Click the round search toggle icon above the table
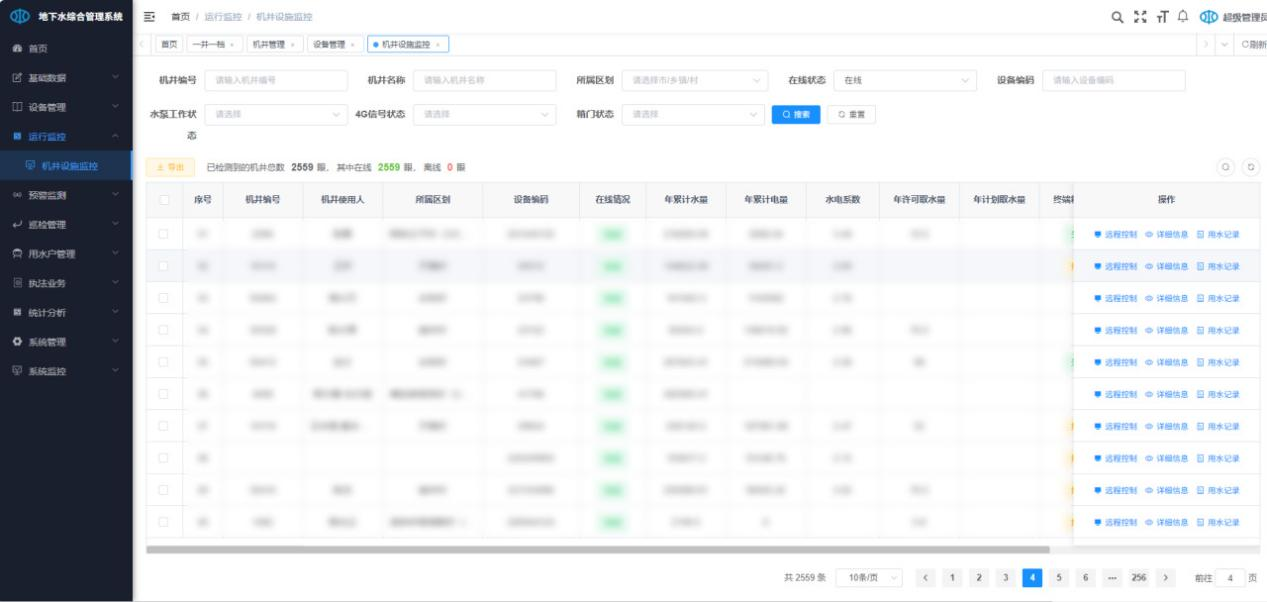This screenshot has width=1267, height=602. pyautogui.click(x=1226, y=167)
